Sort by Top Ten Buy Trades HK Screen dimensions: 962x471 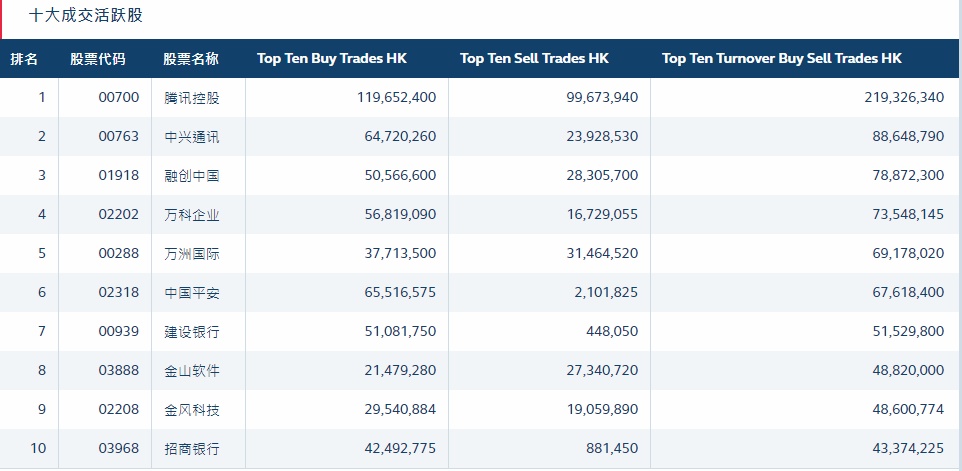tap(332, 59)
